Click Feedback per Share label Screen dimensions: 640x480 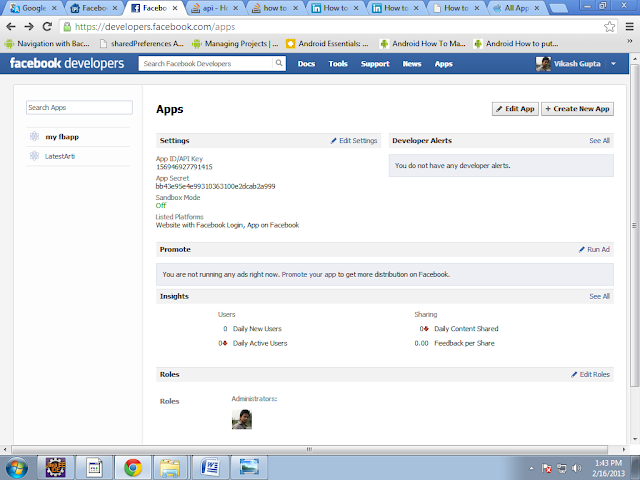click(464, 343)
